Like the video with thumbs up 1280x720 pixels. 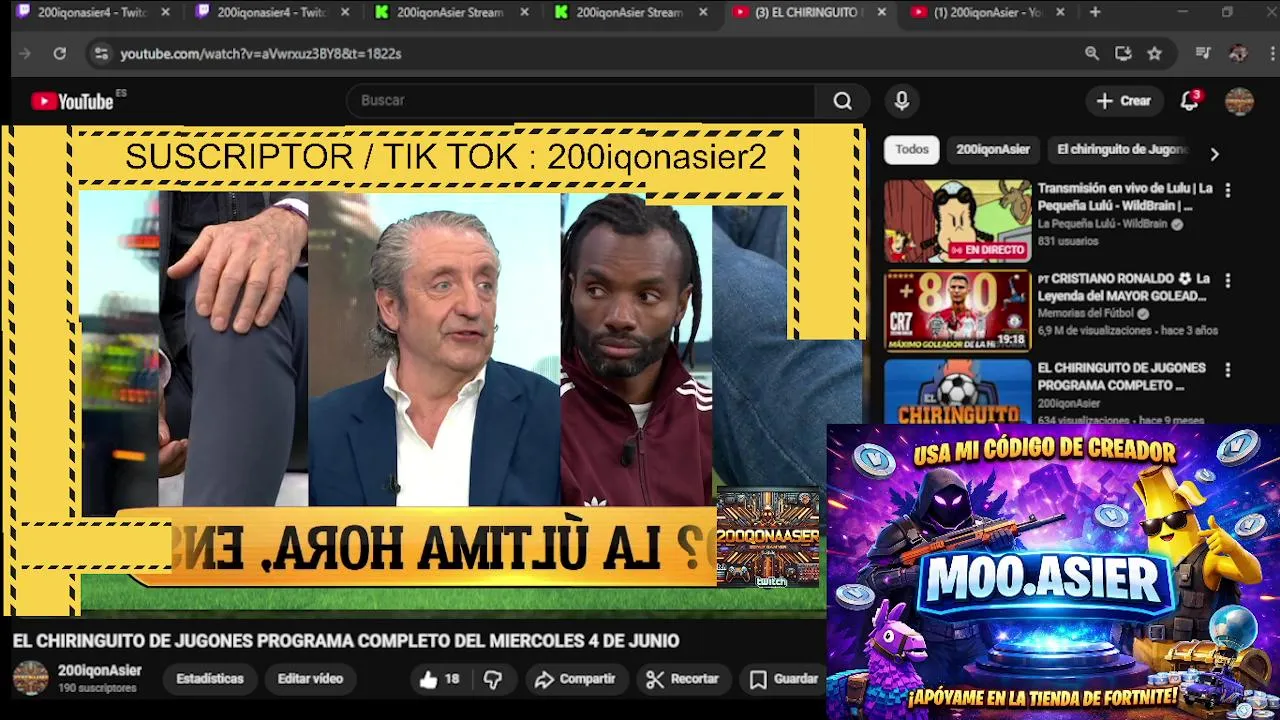coord(439,679)
